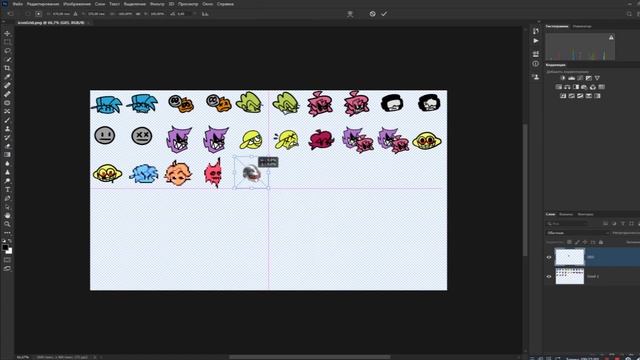Filter layers by pixel type
This screenshot has width=640, height=360.
tap(605, 223)
